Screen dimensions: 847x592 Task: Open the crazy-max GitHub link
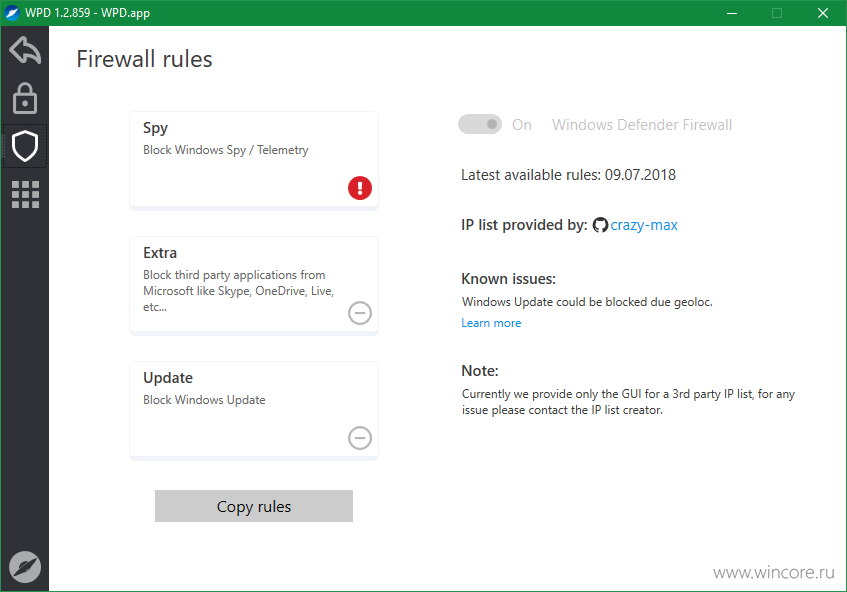pos(643,225)
